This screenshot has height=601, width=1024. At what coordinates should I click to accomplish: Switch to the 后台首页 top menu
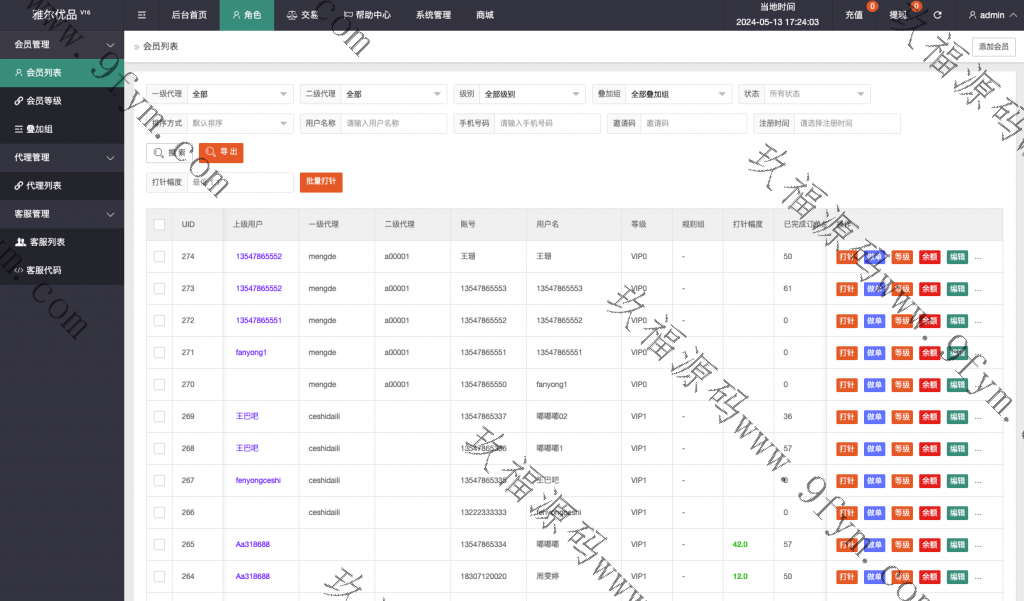point(189,15)
